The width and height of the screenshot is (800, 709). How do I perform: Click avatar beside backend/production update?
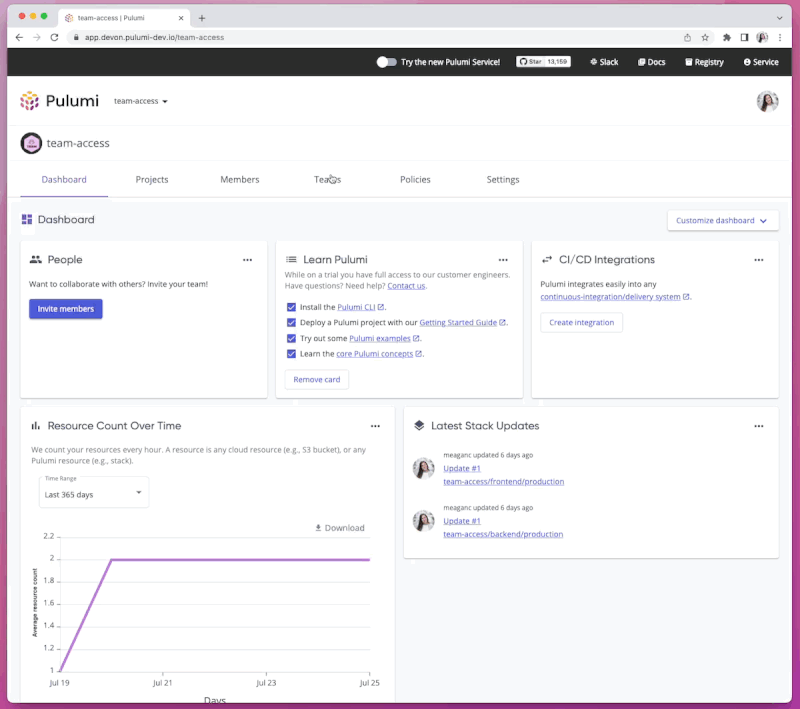pyautogui.click(x=423, y=521)
